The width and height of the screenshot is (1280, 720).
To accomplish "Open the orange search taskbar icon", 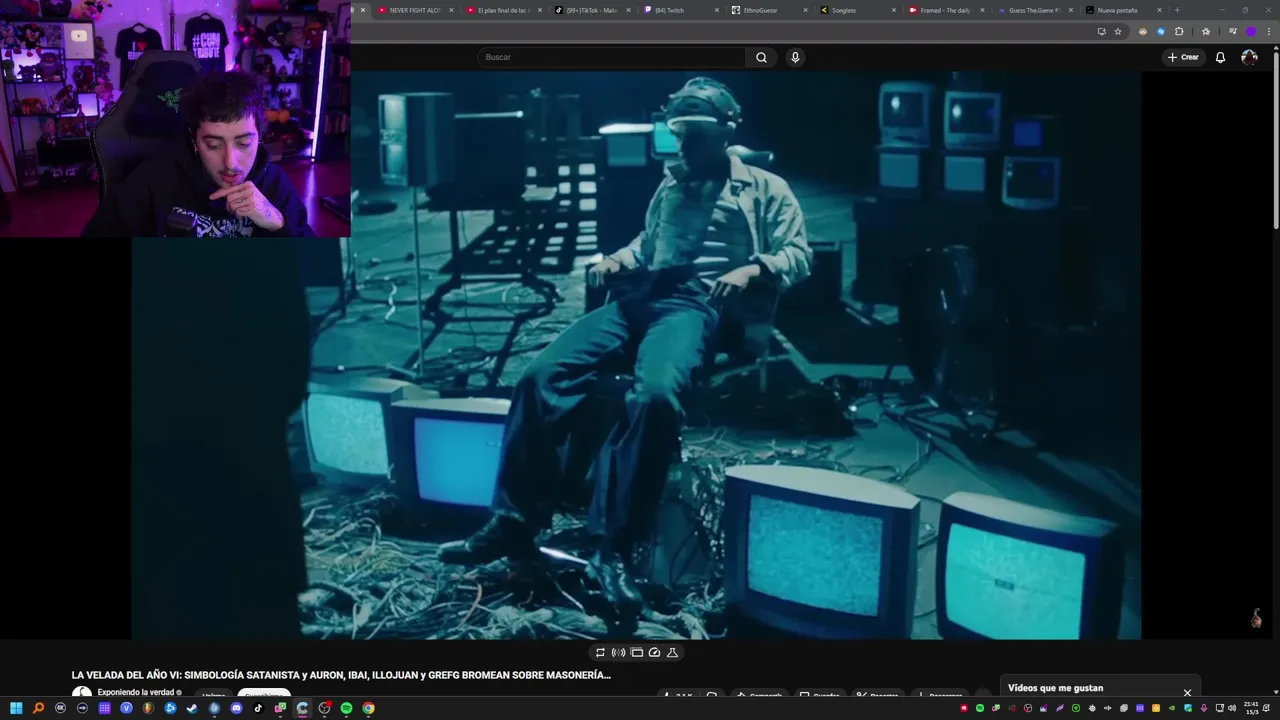I will pos(38,708).
